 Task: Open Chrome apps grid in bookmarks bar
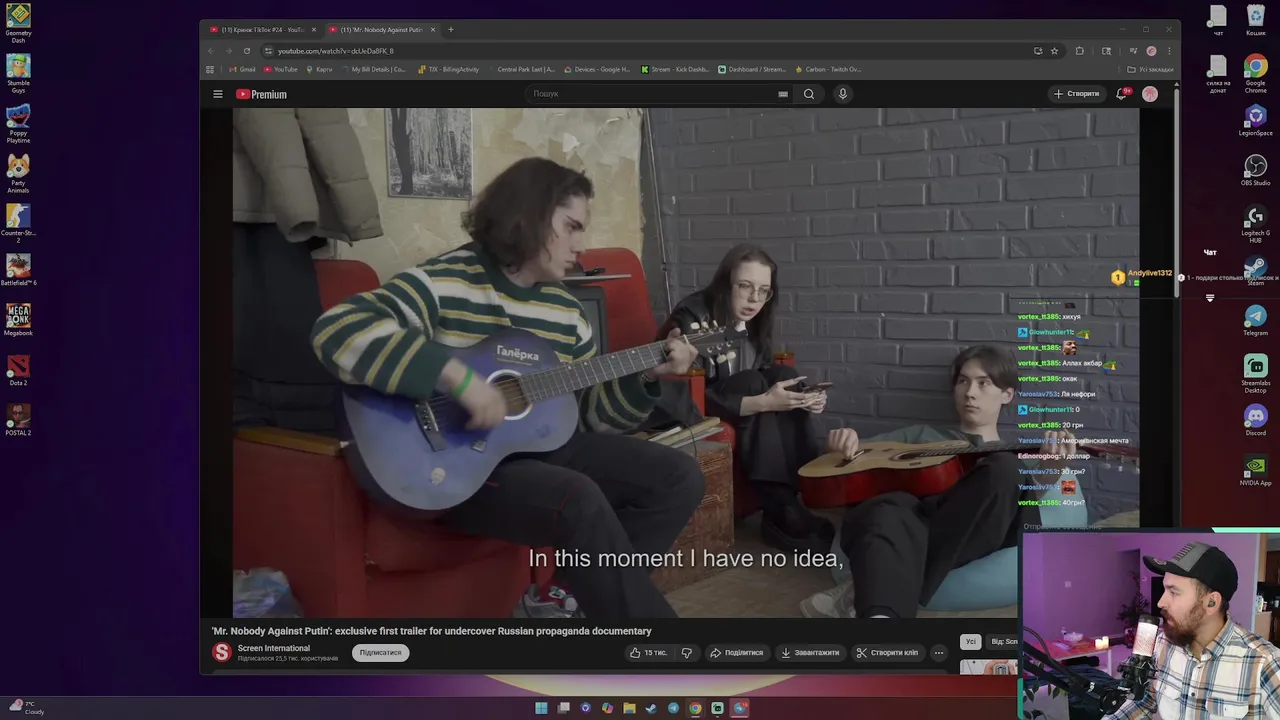point(210,70)
